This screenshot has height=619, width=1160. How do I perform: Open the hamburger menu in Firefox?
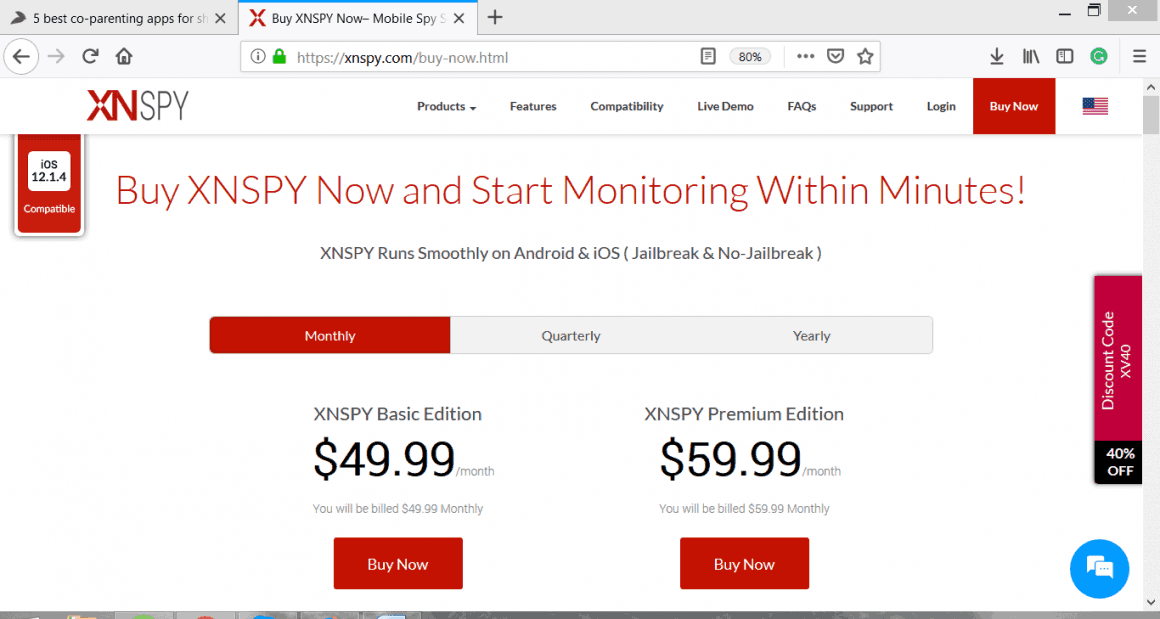pyautogui.click(x=1139, y=56)
